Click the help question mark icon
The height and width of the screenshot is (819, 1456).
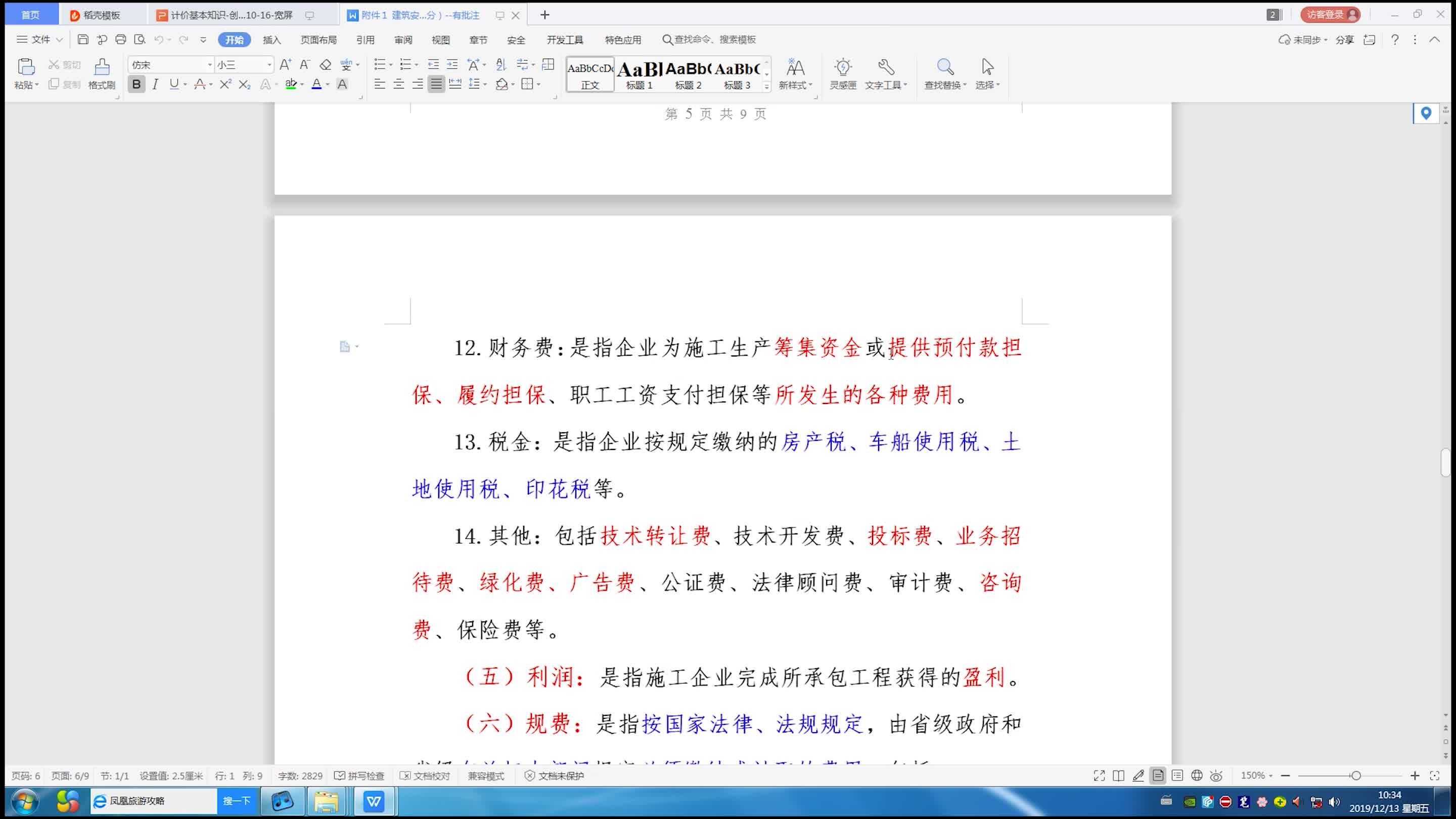click(x=1395, y=39)
